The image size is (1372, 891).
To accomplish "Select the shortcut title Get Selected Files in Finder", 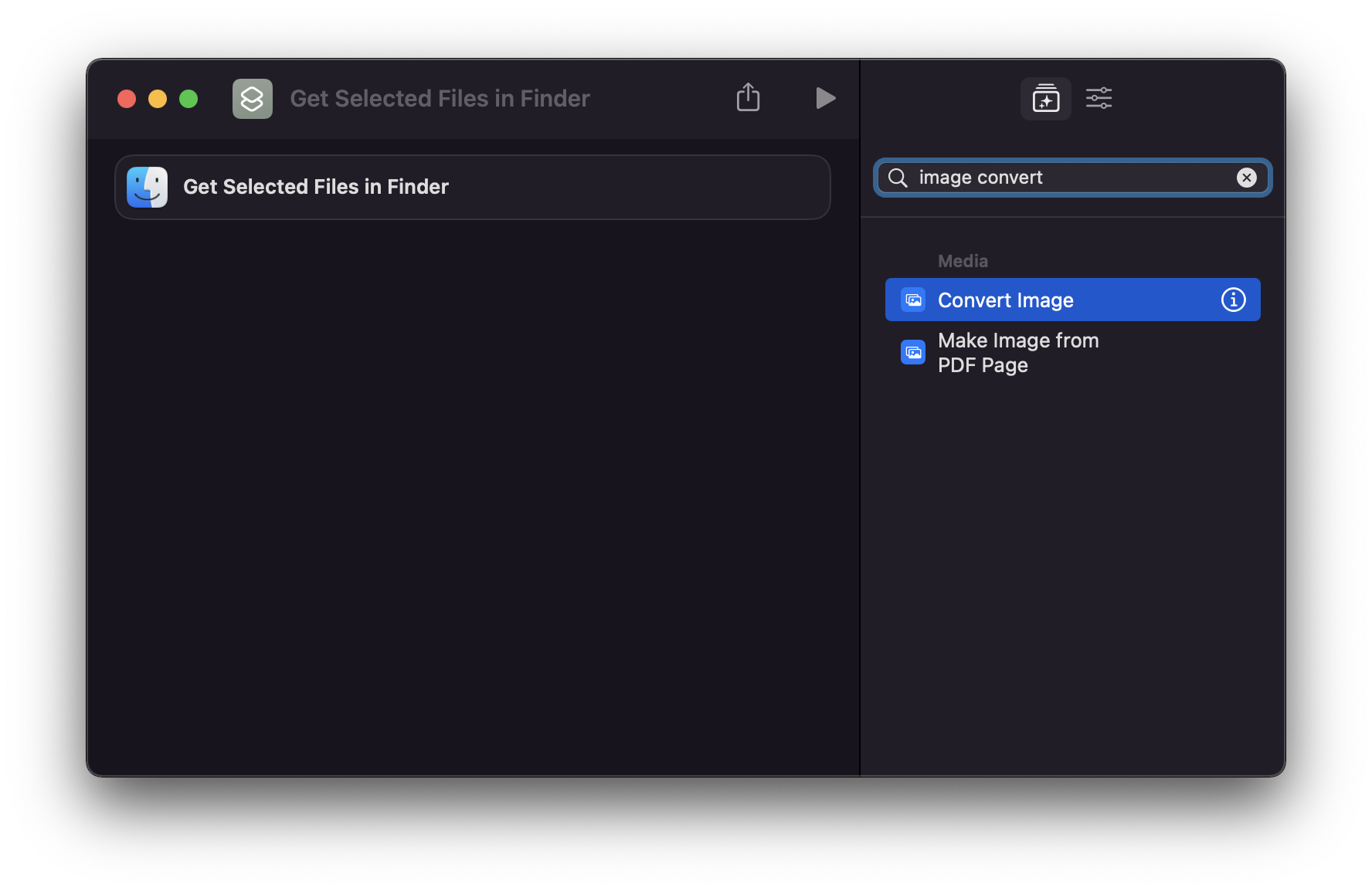I will 439,98.
